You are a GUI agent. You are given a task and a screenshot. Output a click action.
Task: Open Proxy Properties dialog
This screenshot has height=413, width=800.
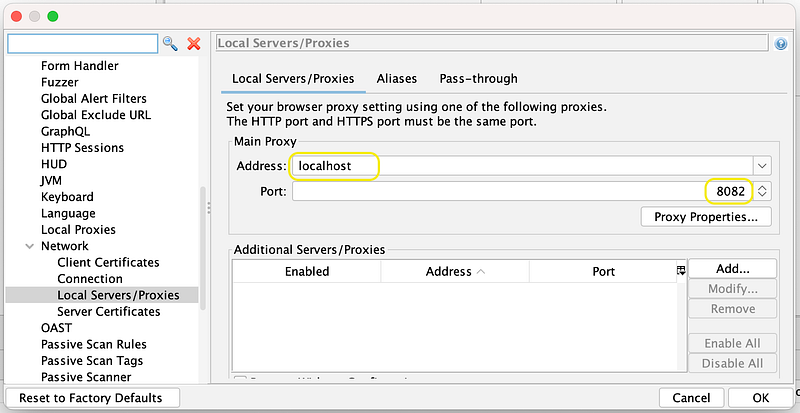[706, 217]
